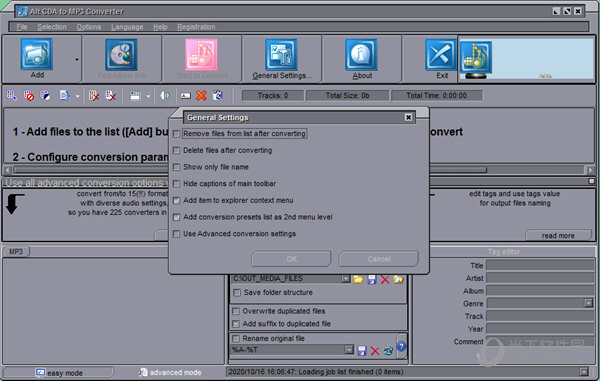Click the grid icon with red prohibition sign
Viewport: 600px width, 381px height.
28,95
